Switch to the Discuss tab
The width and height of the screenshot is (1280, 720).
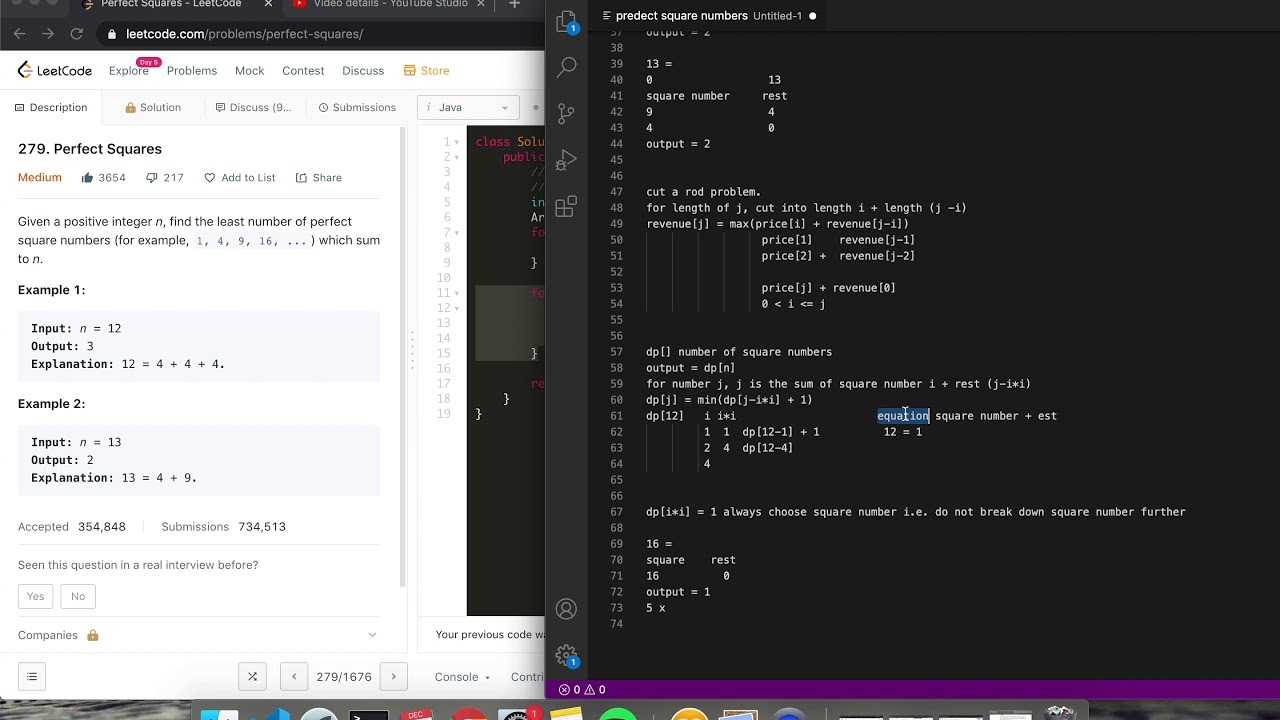[x=253, y=107]
